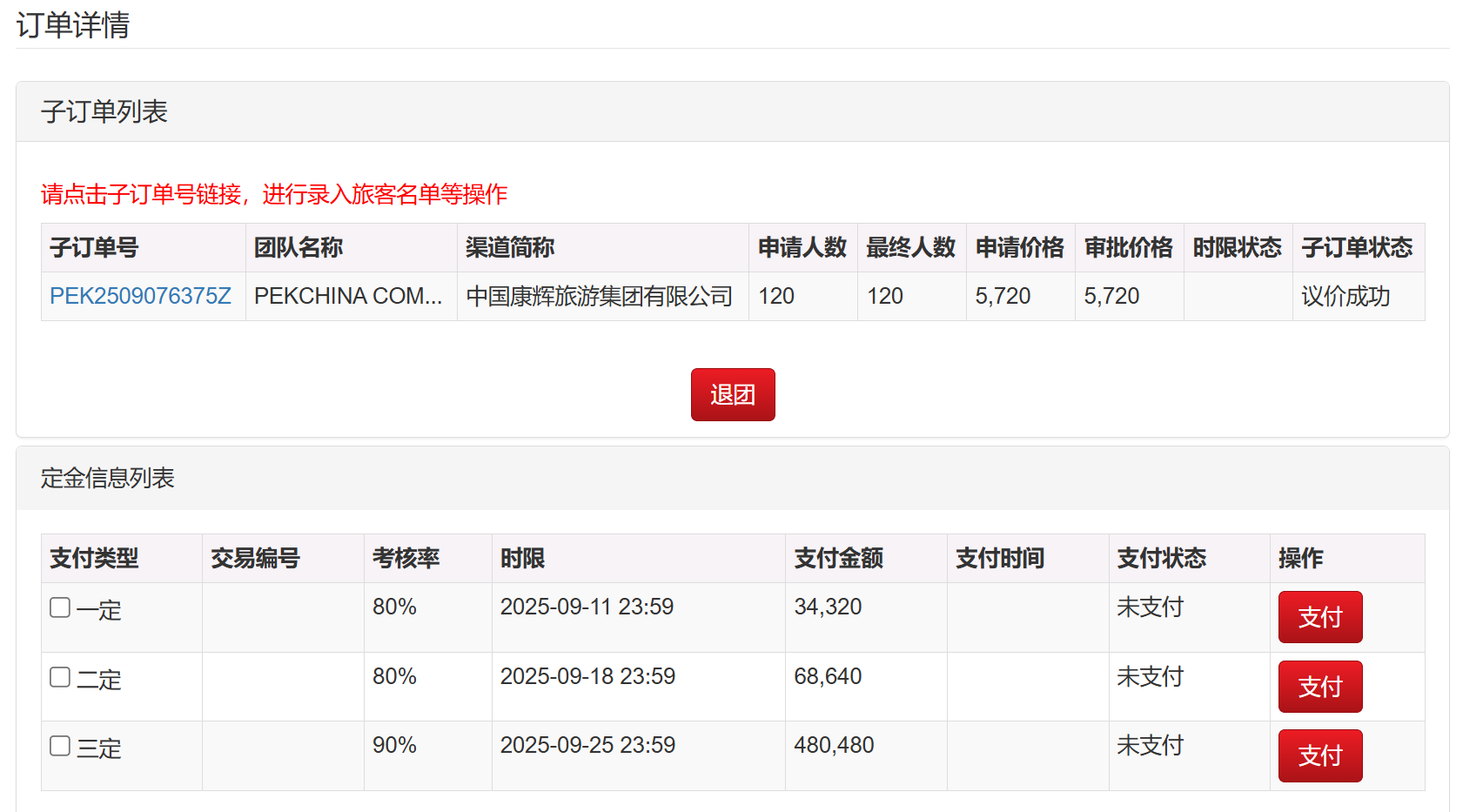The width and height of the screenshot is (1483, 812).
Task: Click the 2025-09-11 23:59 deadline cell
Action: point(587,607)
